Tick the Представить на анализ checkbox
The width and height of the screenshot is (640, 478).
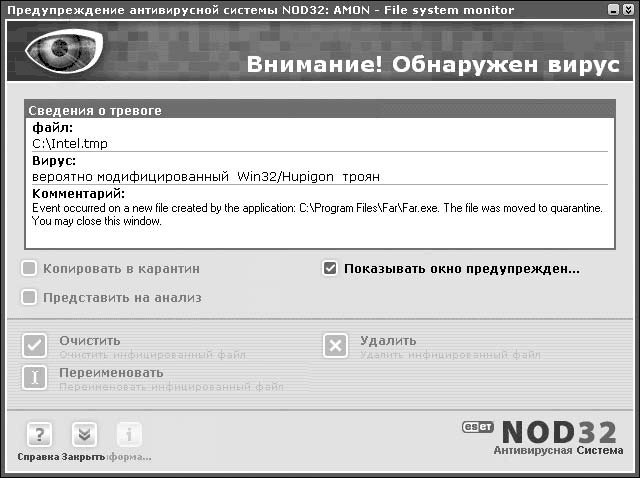click(x=30, y=297)
